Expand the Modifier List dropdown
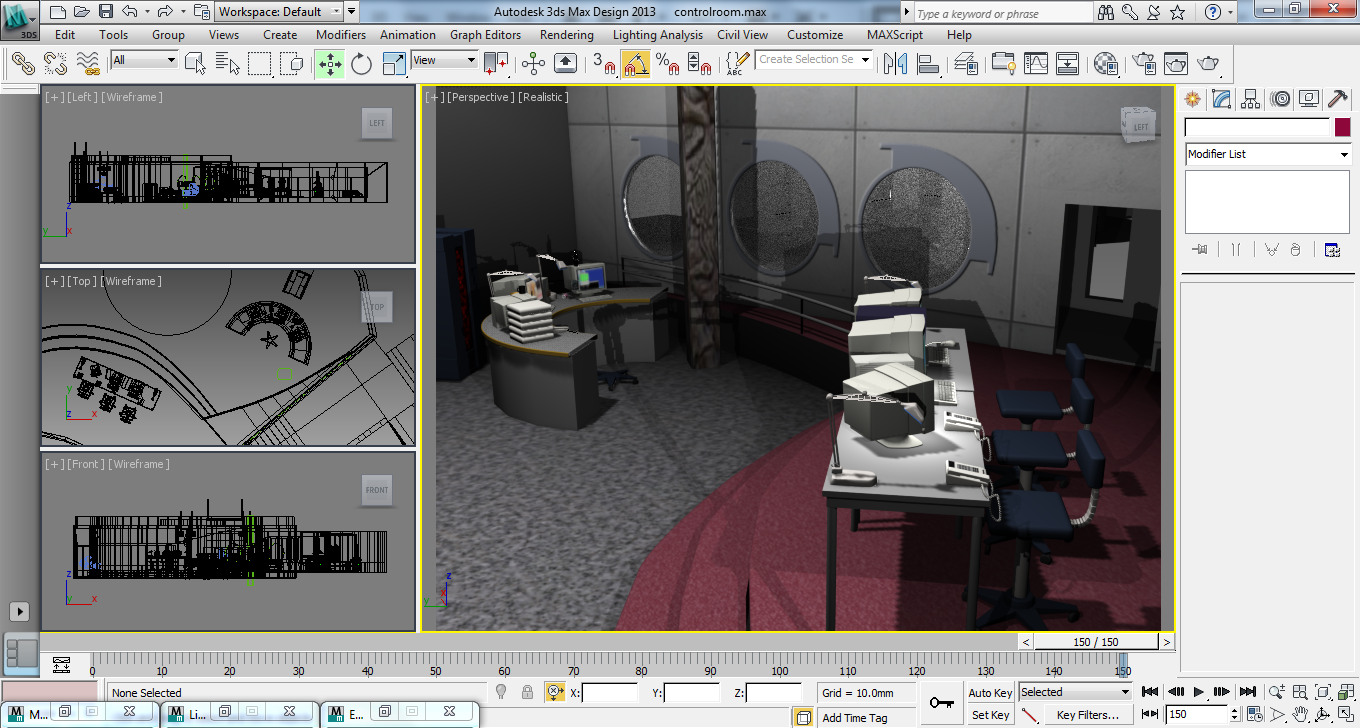The image size is (1360, 728). point(1267,154)
